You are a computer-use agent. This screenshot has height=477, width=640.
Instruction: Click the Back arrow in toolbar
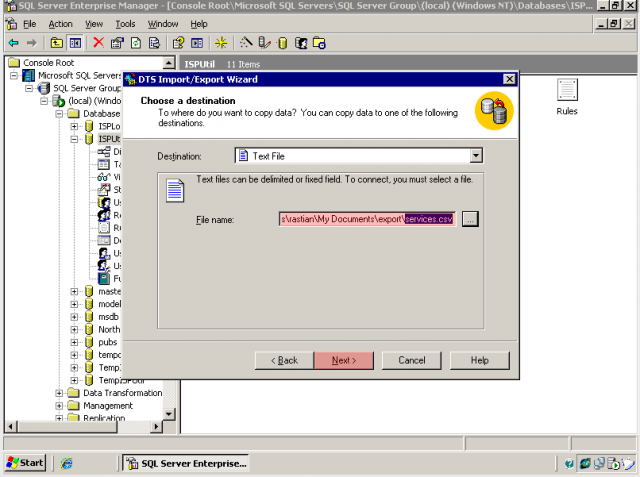click(13, 43)
